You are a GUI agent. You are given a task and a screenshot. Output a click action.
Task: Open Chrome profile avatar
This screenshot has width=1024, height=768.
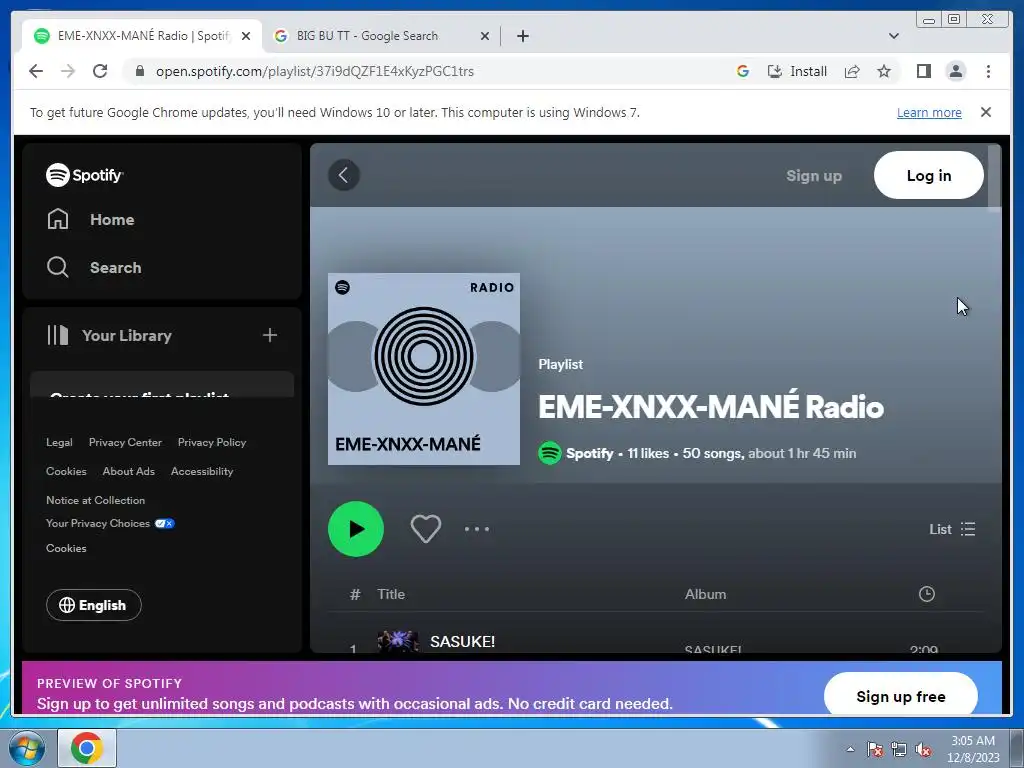[955, 71]
